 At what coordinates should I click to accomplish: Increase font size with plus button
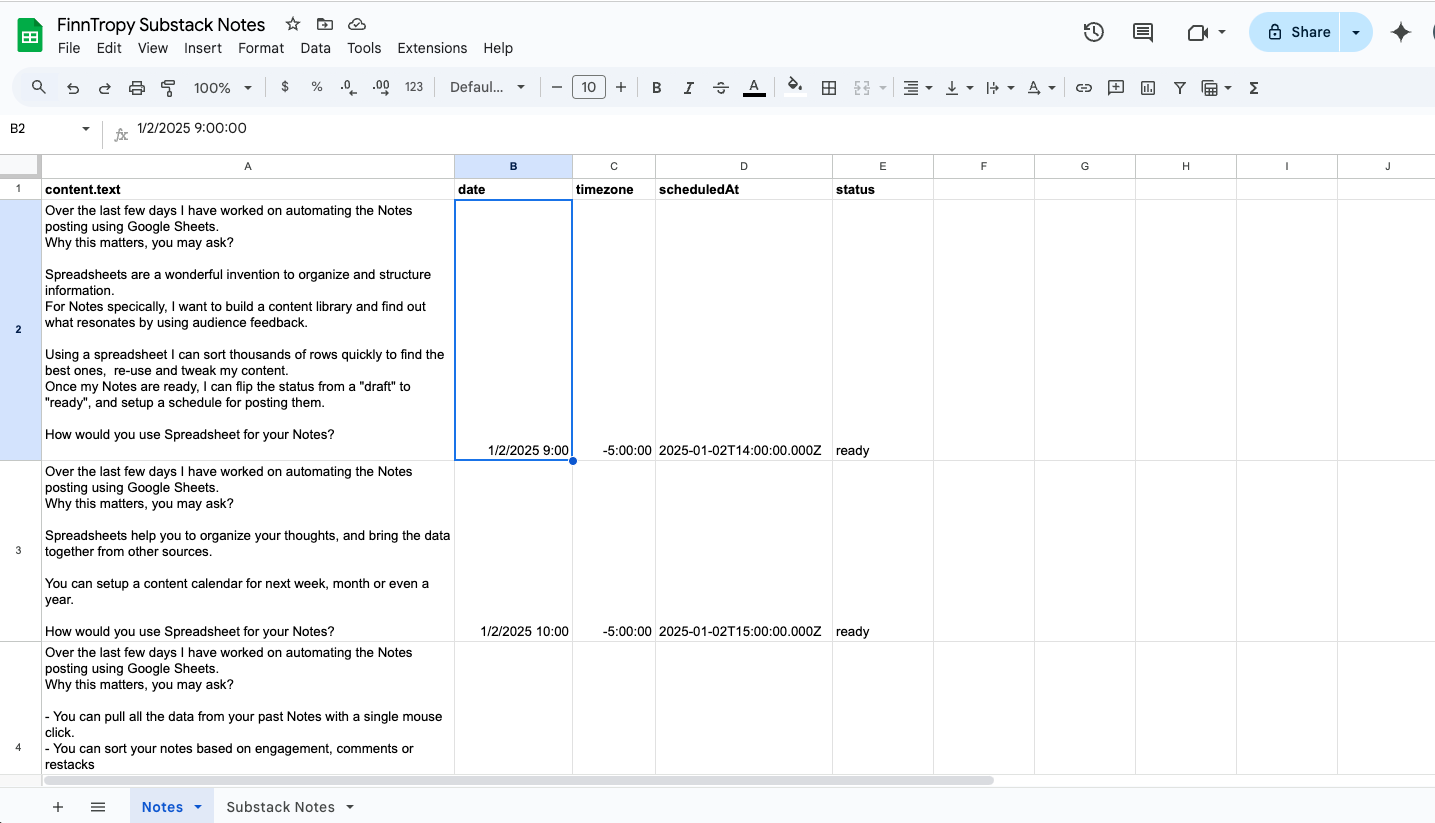coord(621,87)
